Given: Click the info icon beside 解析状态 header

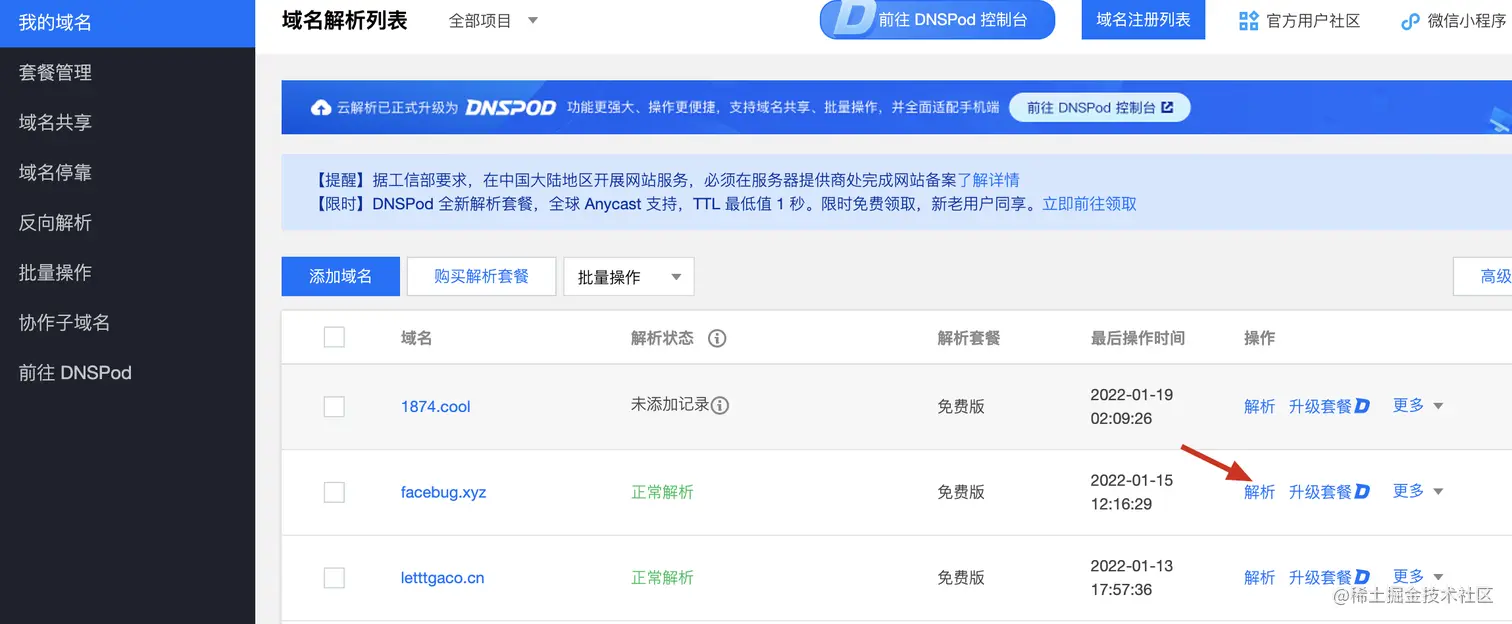Looking at the screenshot, I should [x=716, y=338].
